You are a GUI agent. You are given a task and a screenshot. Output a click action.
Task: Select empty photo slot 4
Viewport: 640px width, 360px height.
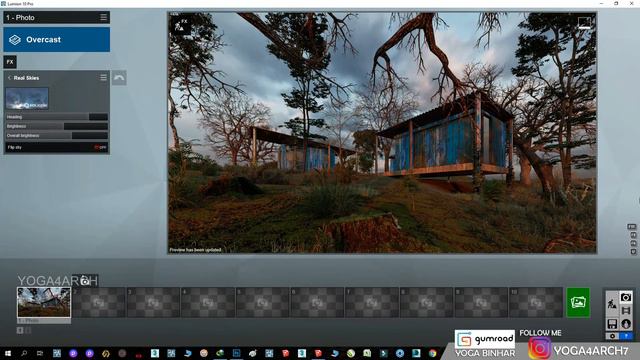click(x=208, y=302)
